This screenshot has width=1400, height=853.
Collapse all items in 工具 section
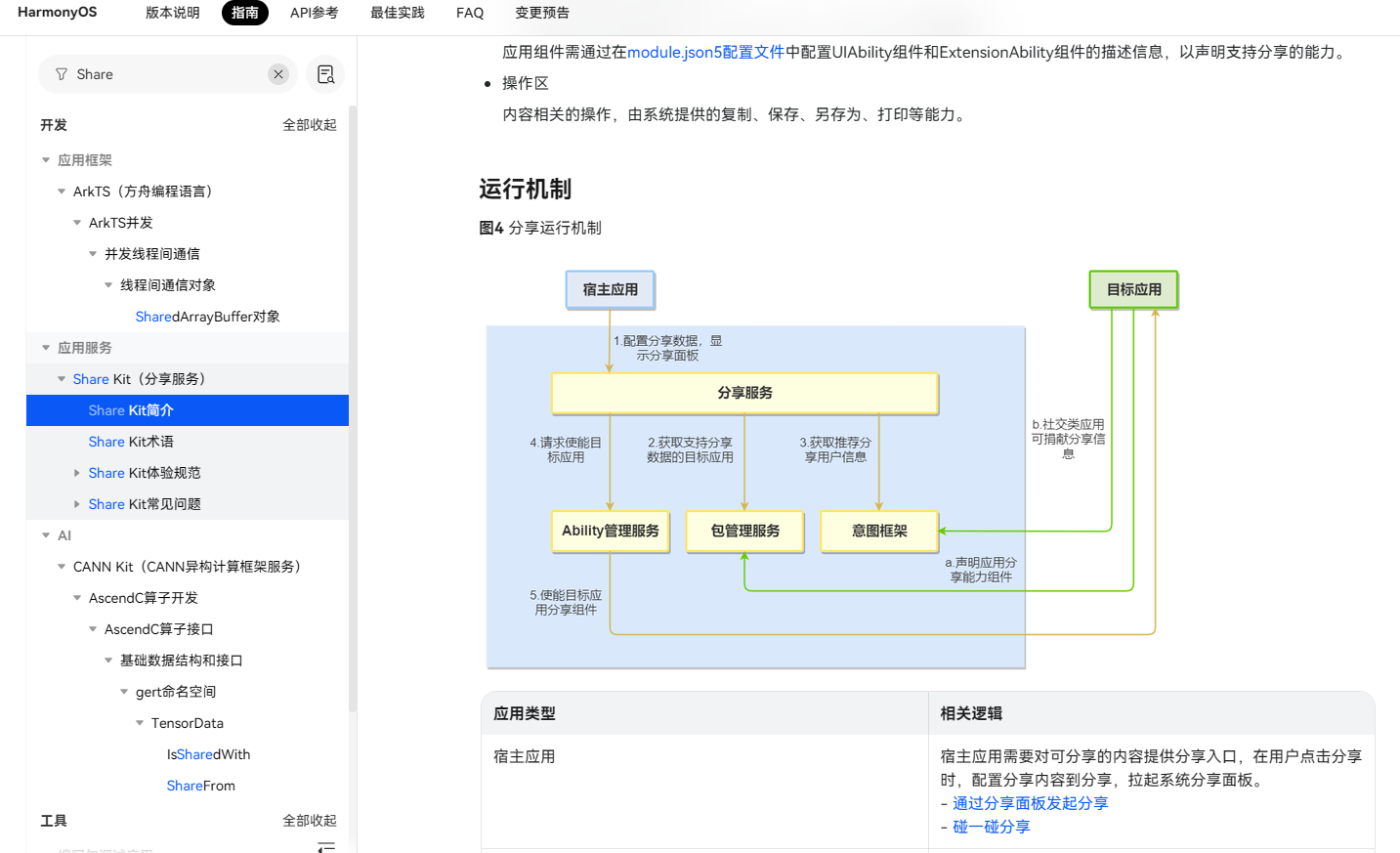309,821
